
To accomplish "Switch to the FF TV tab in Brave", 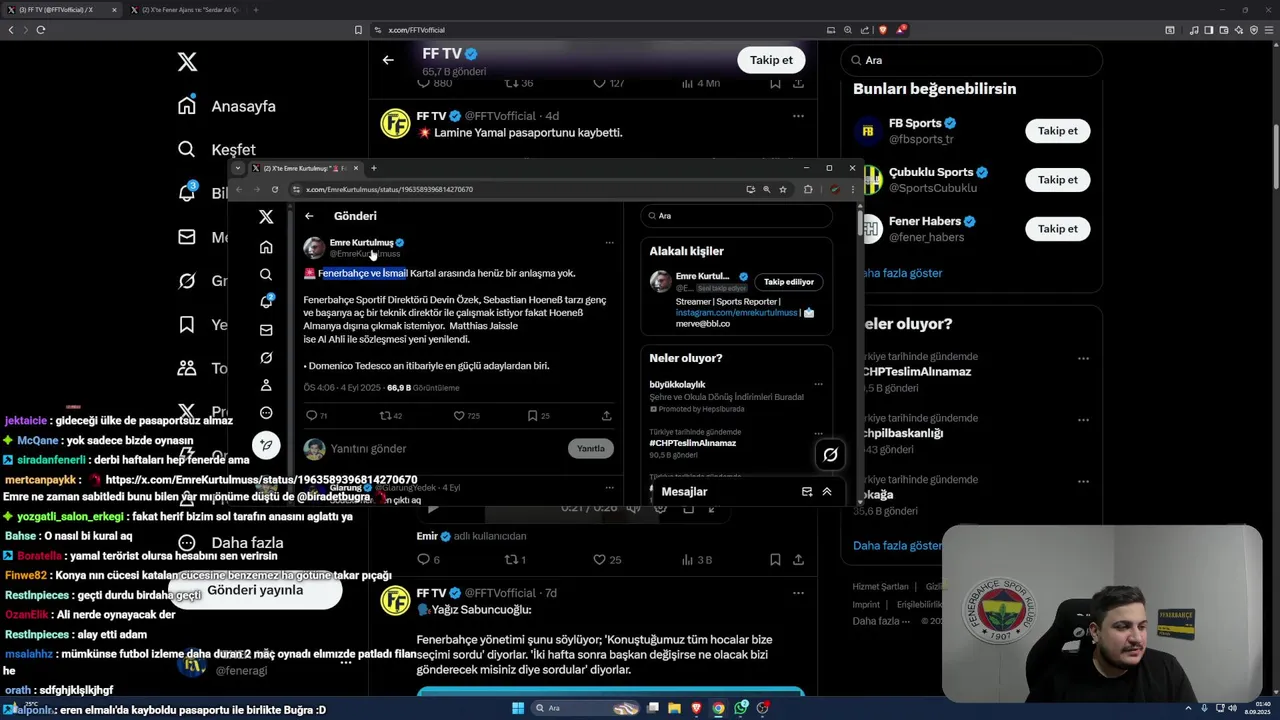I will tap(60, 10).
